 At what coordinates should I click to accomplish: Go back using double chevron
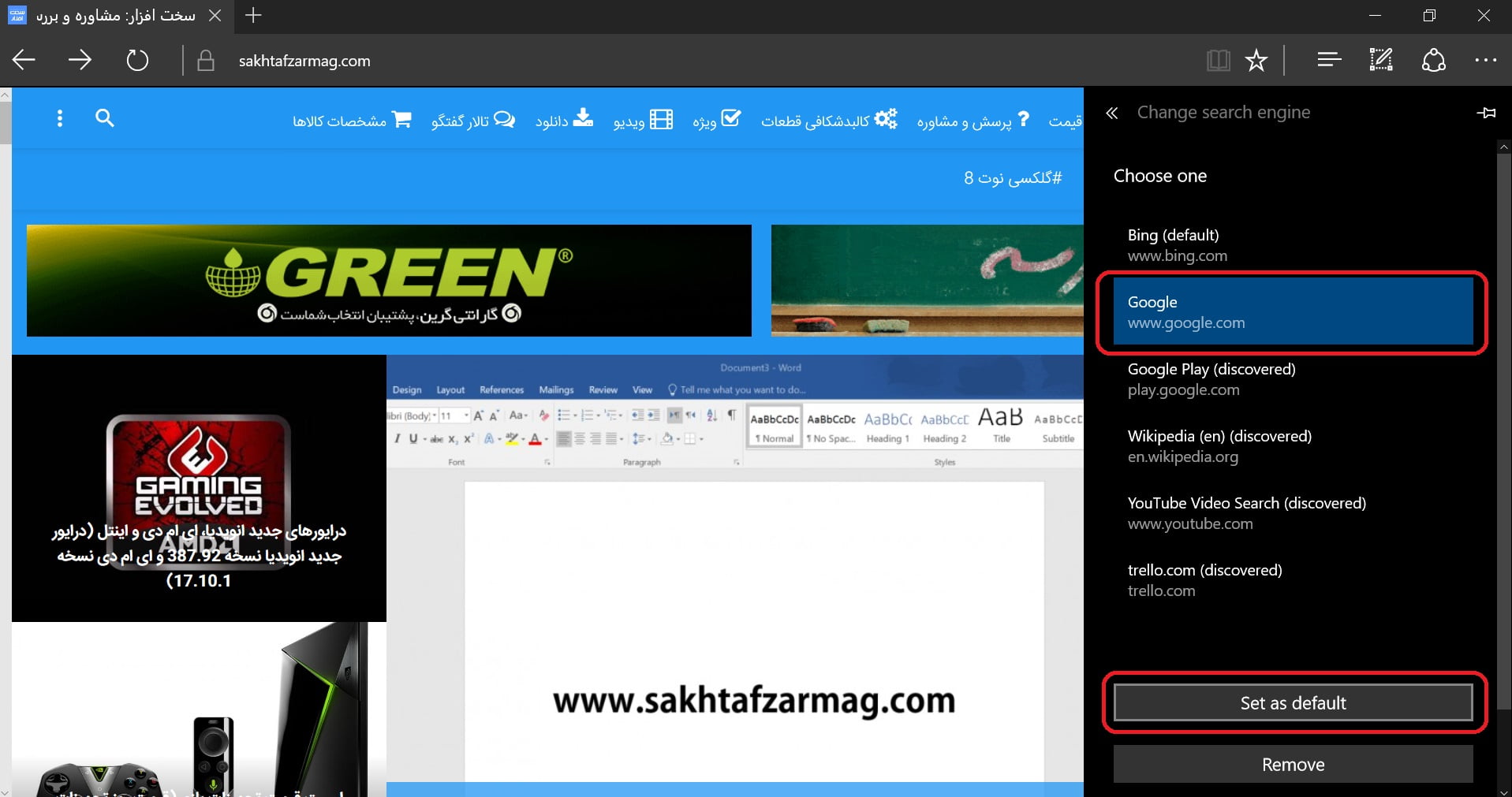(1112, 114)
